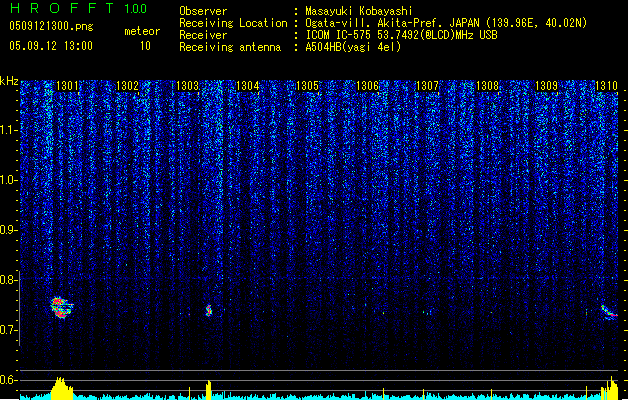Click observer name Masayuki Kobayashi
This screenshot has width=629, height=400.
point(359,11)
